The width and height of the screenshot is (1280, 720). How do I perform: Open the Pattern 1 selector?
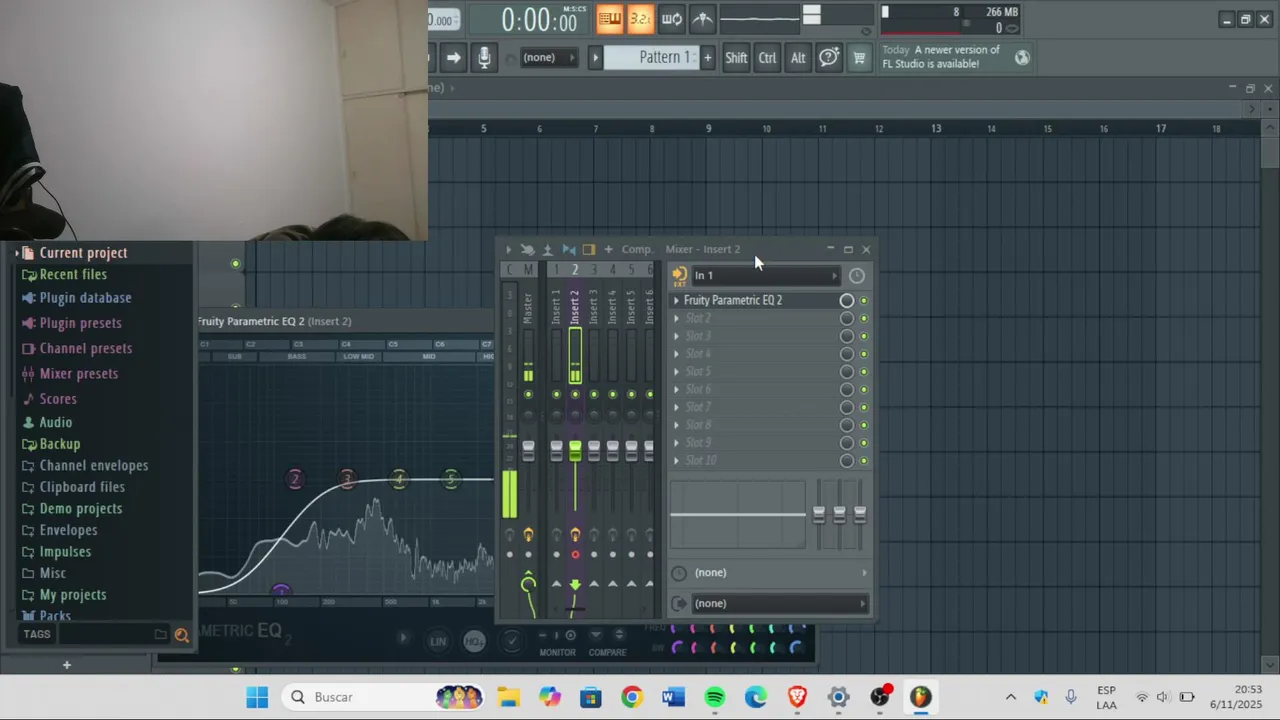tap(654, 57)
